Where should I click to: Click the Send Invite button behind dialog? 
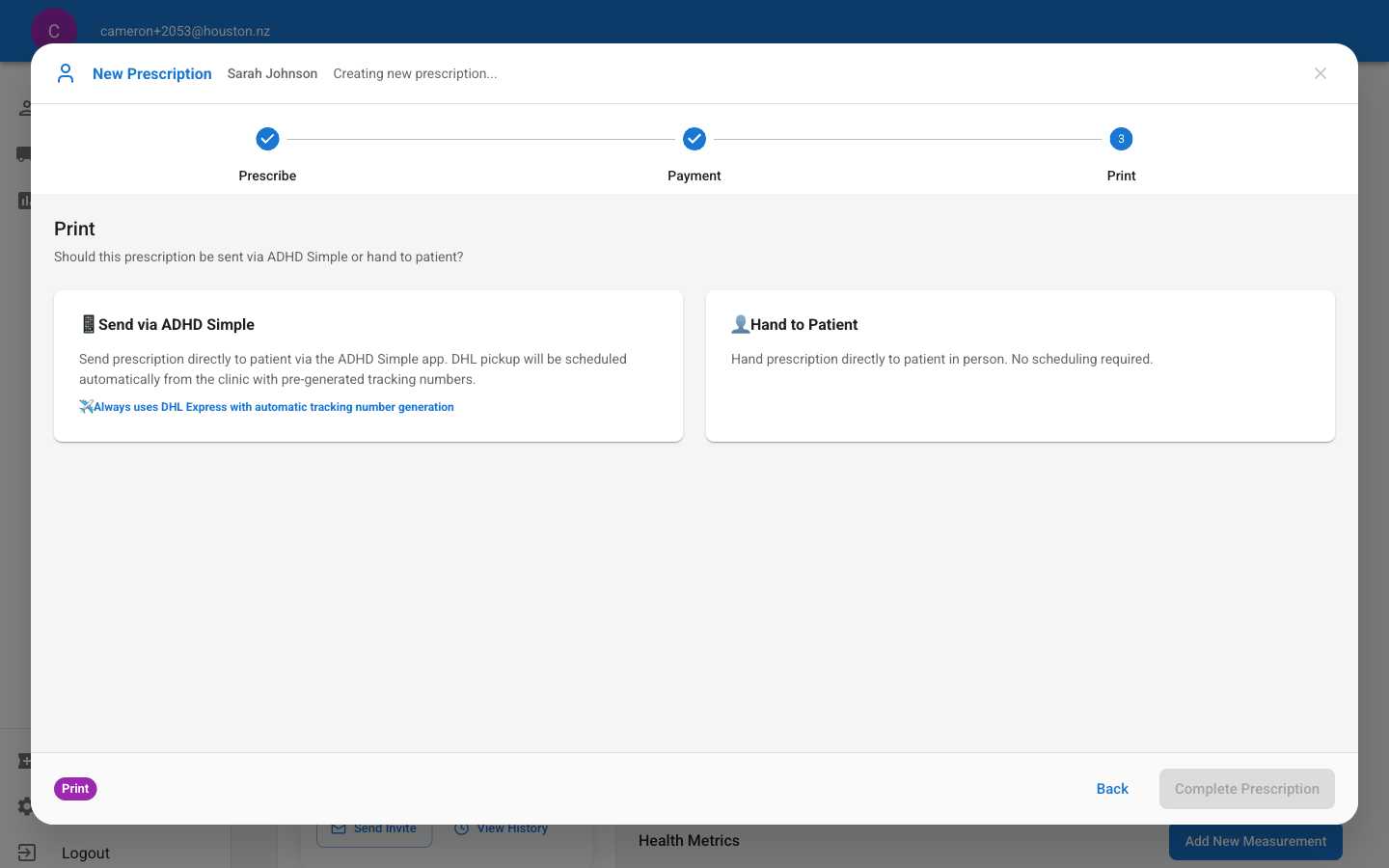point(374,830)
